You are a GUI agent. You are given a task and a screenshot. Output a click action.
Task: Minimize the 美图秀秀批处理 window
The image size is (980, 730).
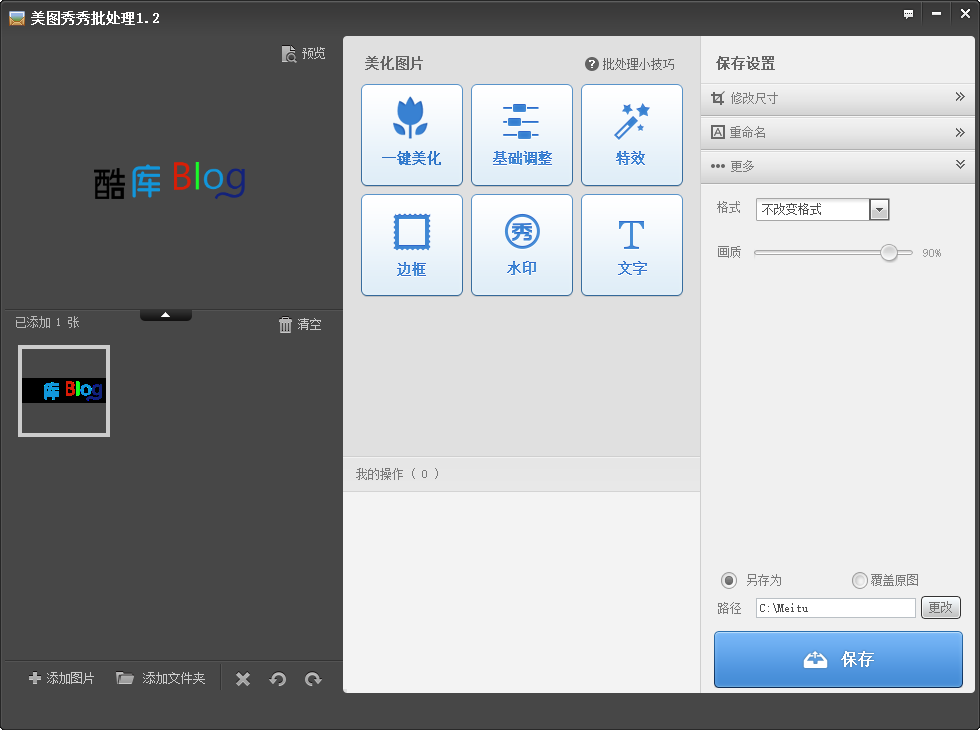[936, 14]
